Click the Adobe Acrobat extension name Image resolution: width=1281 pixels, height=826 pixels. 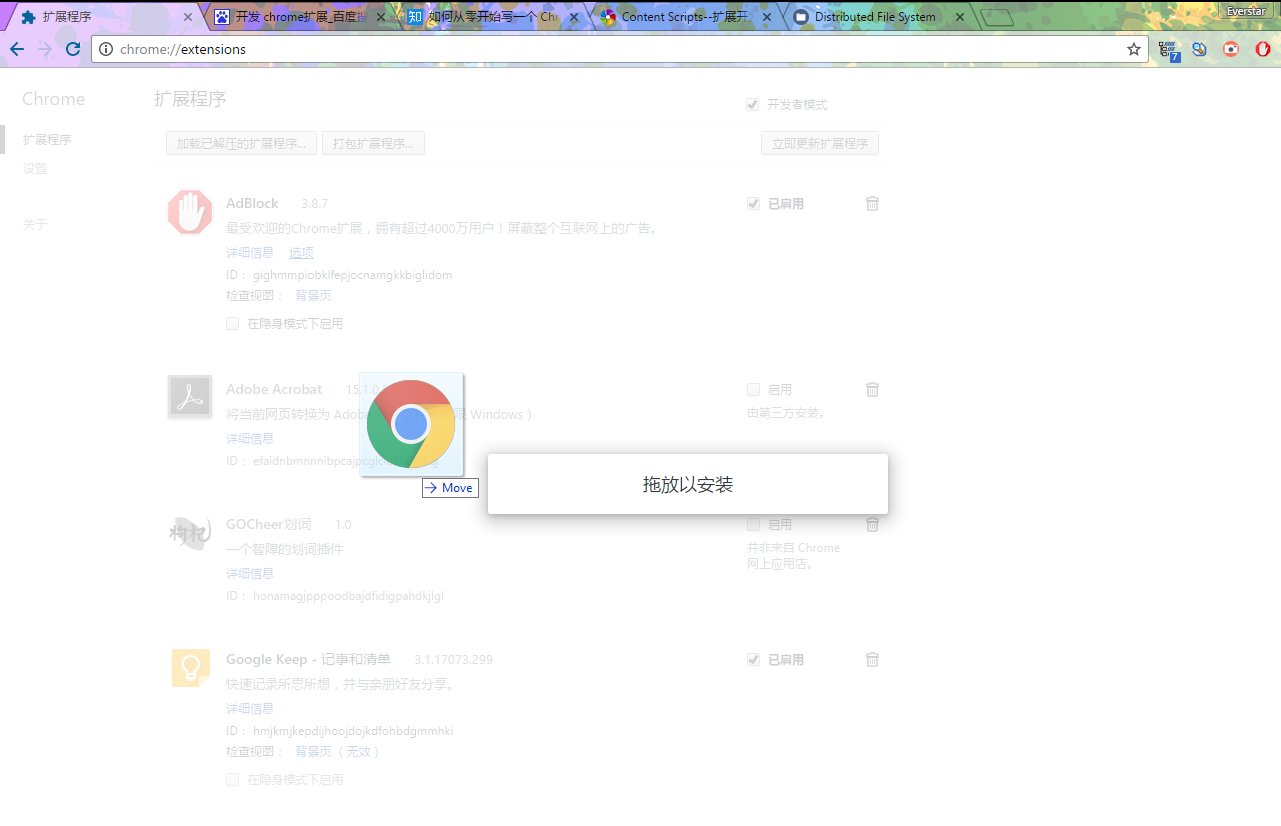click(274, 389)
